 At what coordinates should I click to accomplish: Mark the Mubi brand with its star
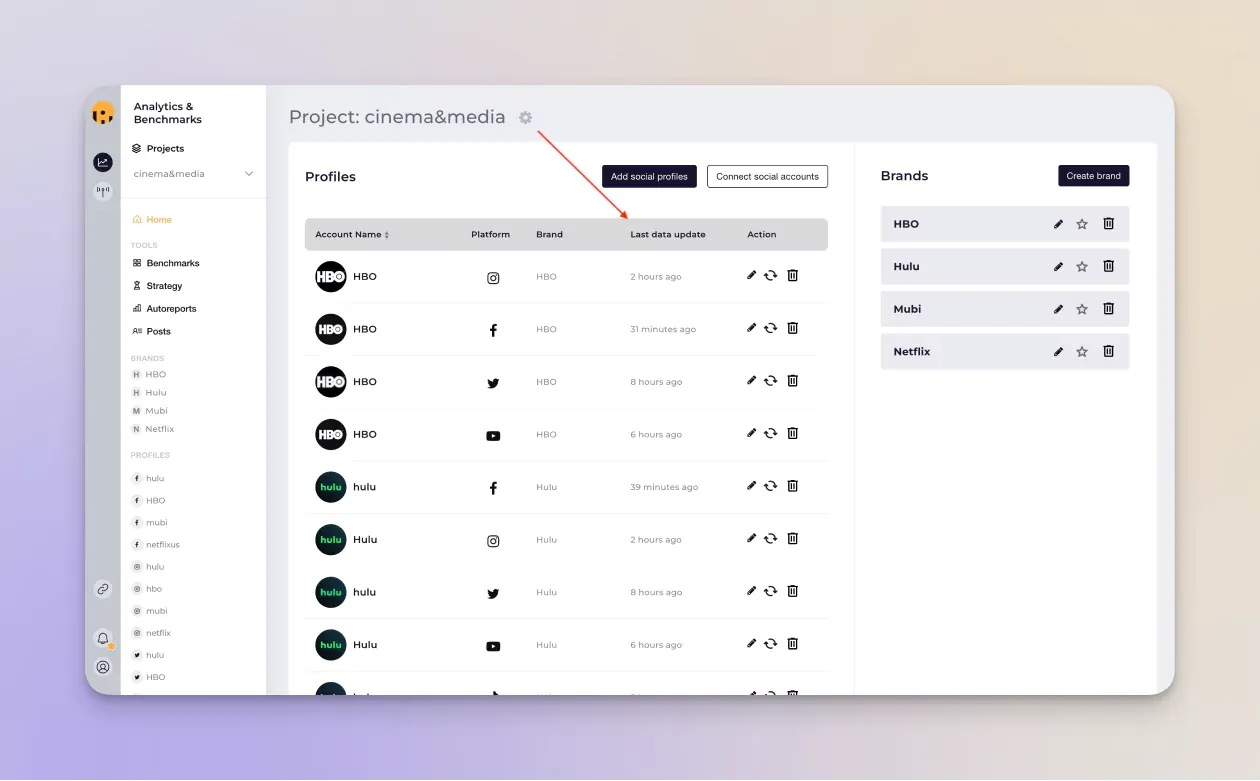1082,309
